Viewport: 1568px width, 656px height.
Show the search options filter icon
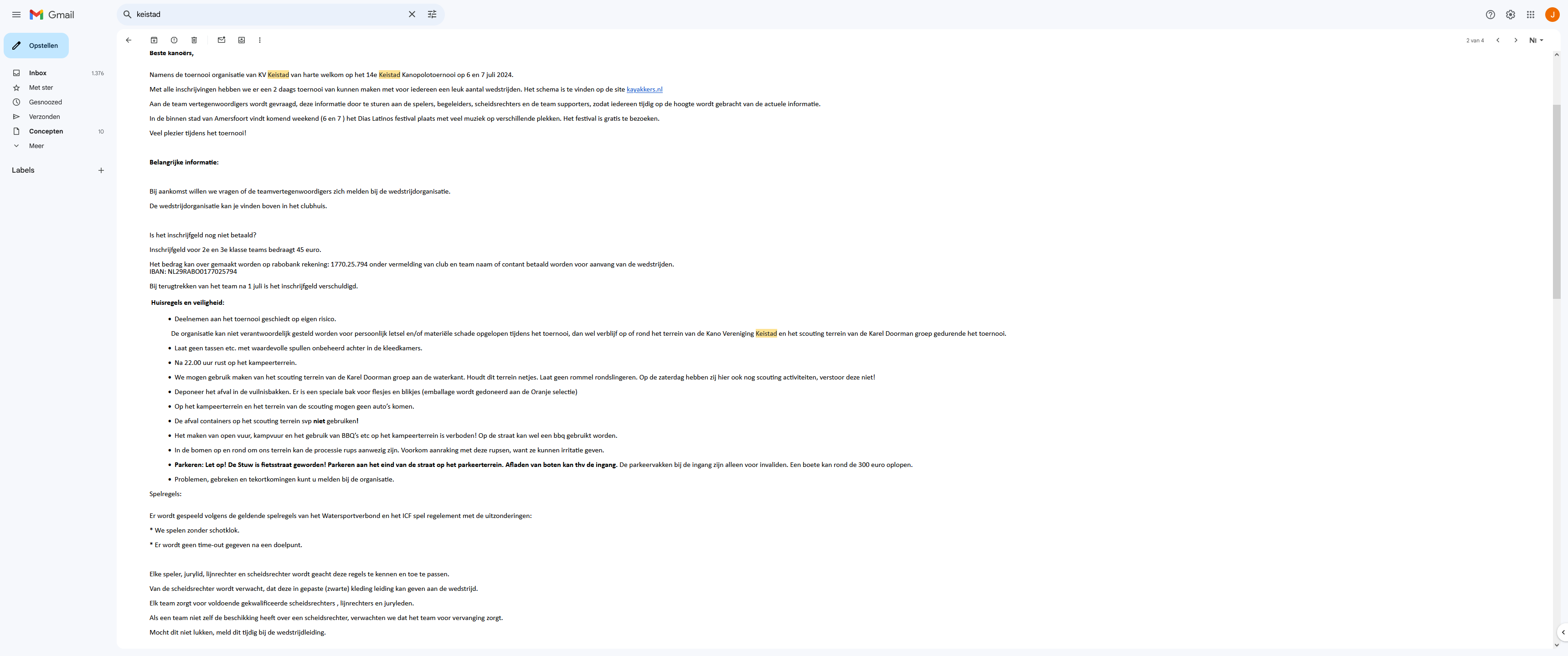pos(432,14)
